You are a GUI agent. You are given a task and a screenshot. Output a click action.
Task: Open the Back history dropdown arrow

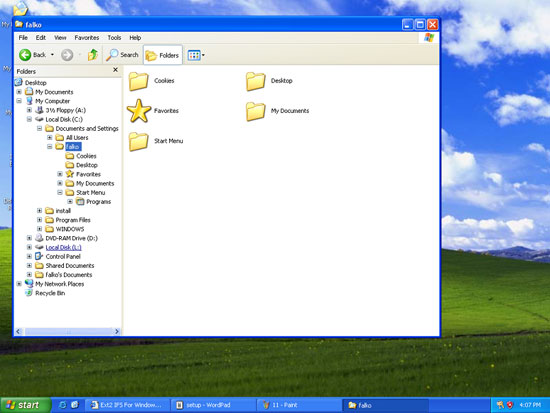coord(52,55)
